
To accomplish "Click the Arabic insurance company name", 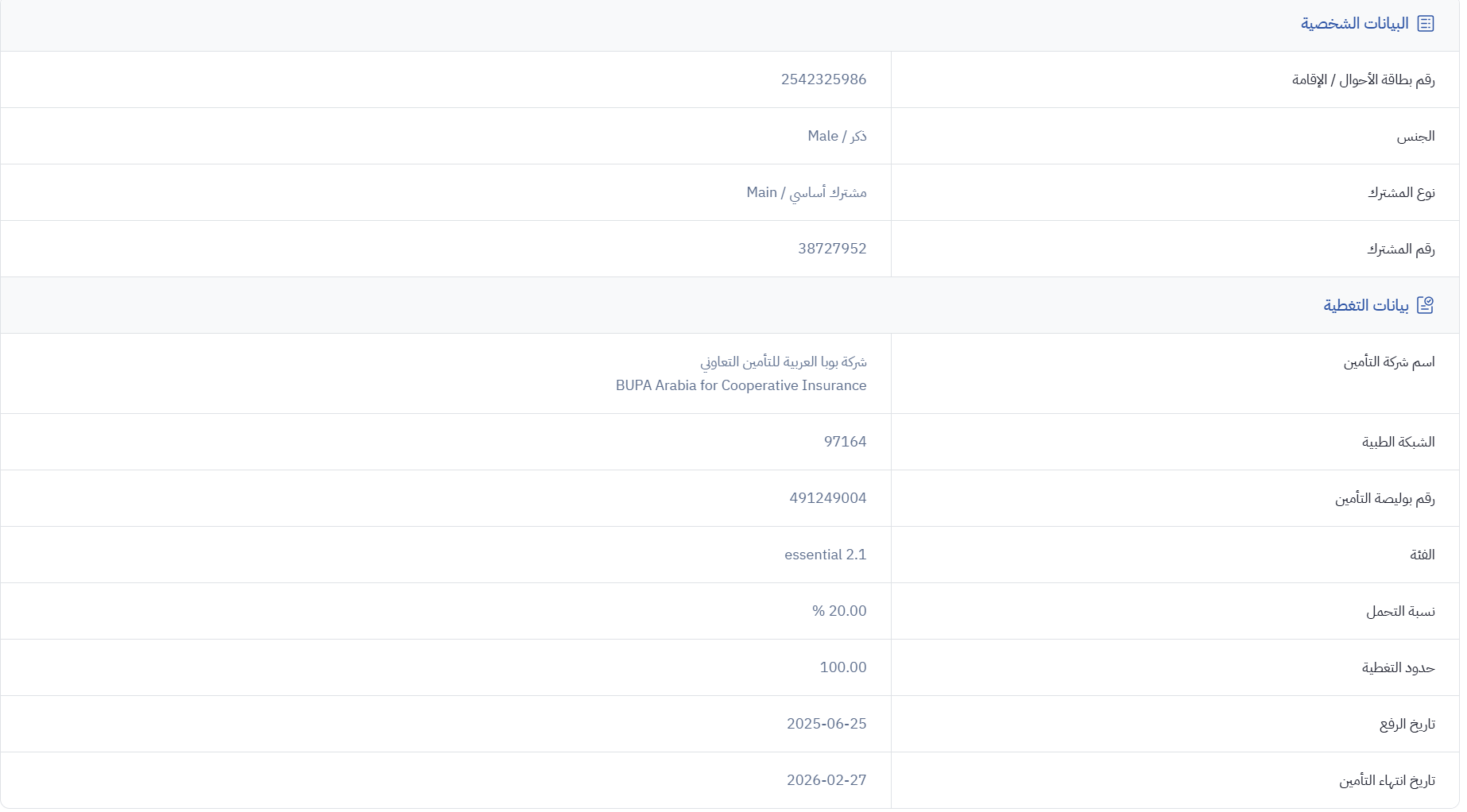I will coord(783,362).
